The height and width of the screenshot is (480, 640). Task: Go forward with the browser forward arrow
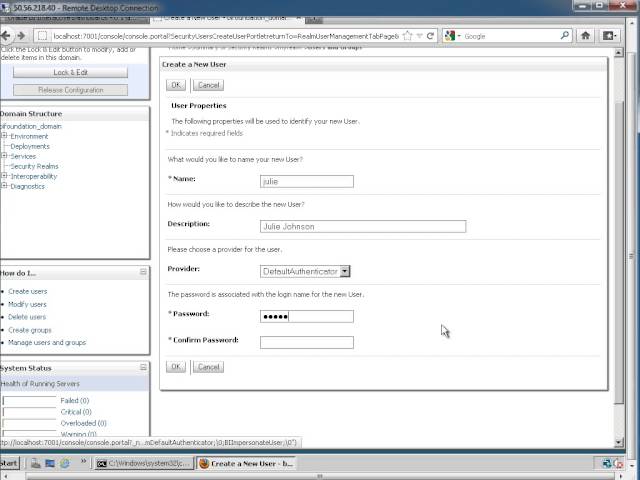tap(21, 36)
